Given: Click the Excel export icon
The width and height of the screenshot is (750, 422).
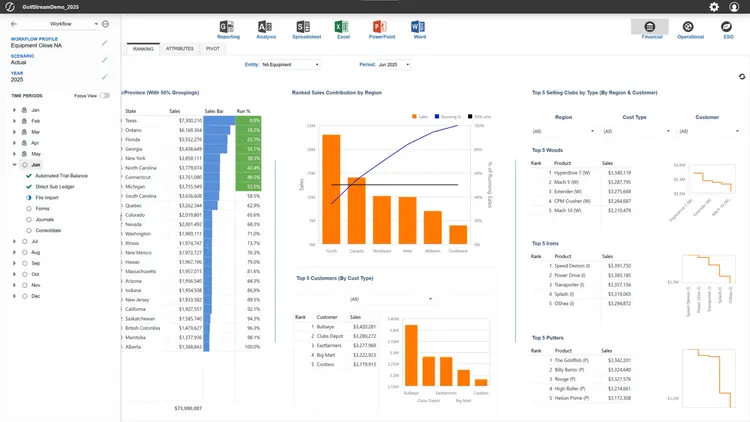Looking at the screenshot, I should click(342, 26).
